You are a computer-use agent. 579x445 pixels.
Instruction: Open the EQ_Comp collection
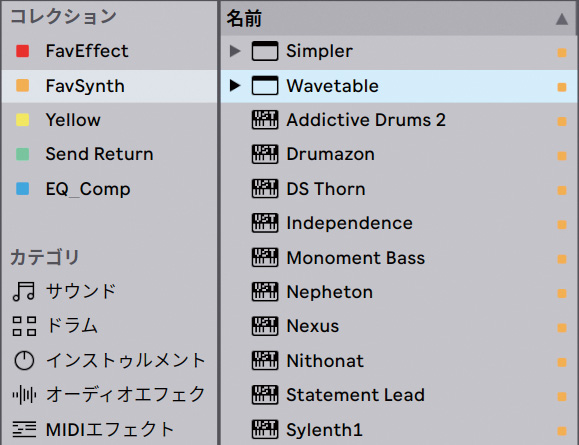click(x=109, y=189)
